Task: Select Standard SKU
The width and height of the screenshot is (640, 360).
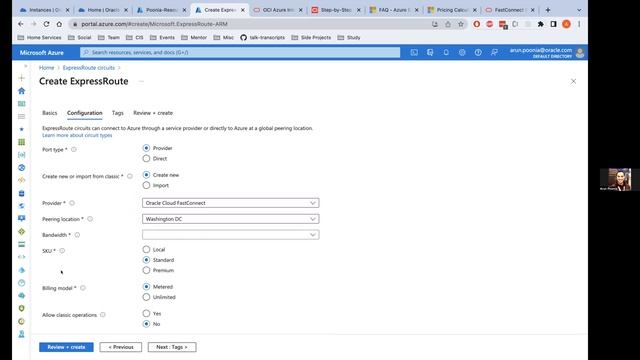Action: click(146, 260)
